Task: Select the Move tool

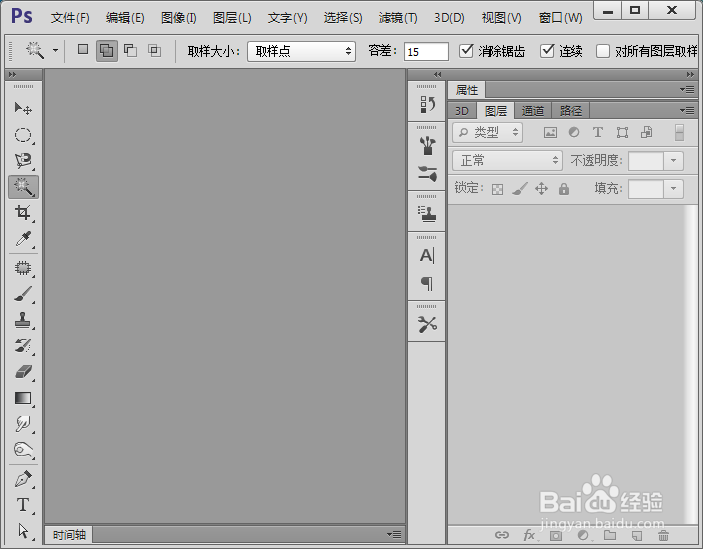Action: [x=23, y=108]
